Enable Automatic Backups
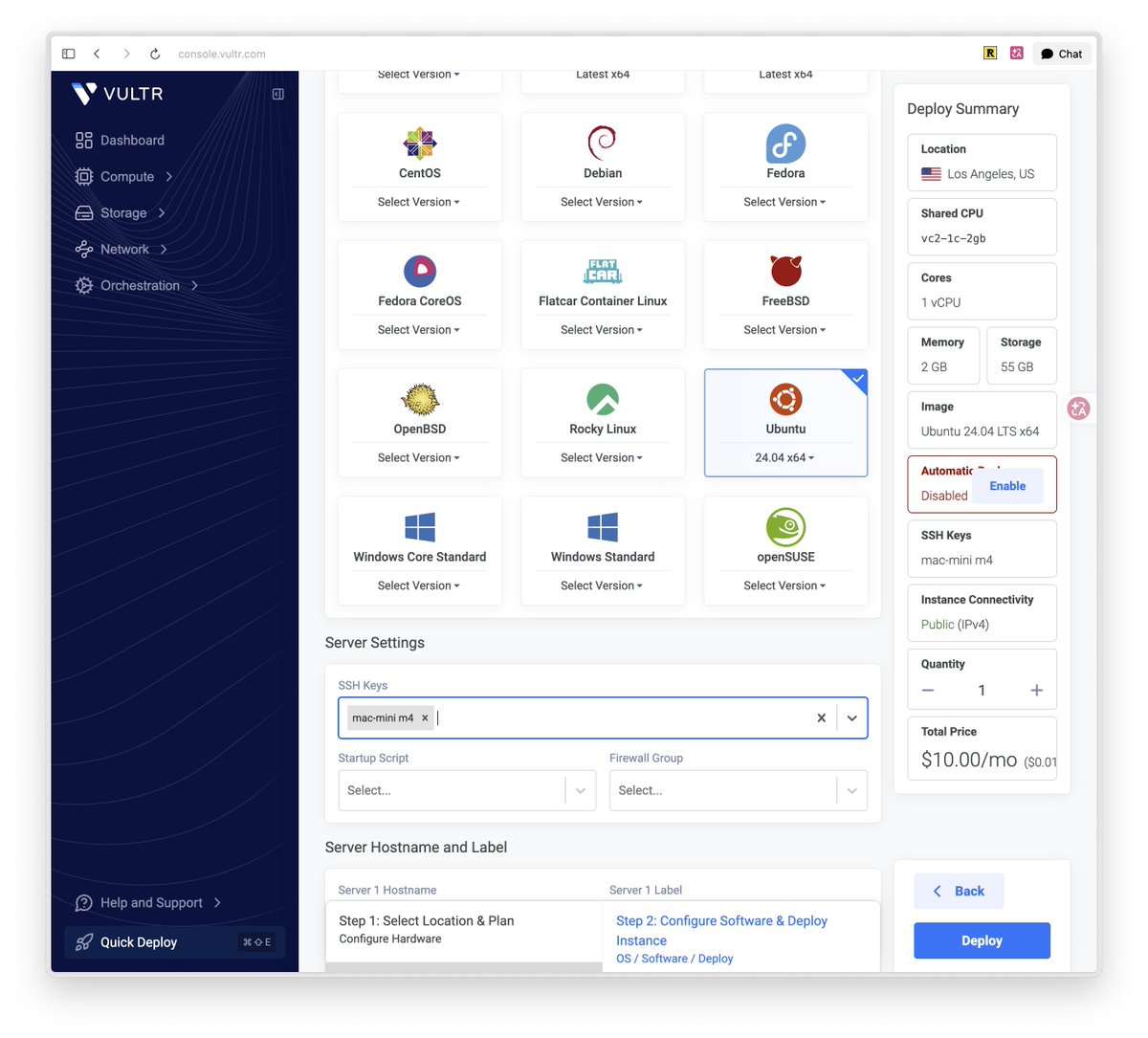 [x=1007, y=486]
